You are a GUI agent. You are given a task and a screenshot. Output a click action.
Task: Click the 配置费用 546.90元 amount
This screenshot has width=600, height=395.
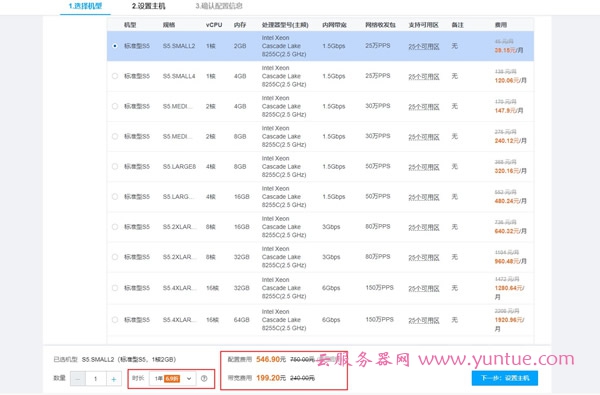pos(271,359)
